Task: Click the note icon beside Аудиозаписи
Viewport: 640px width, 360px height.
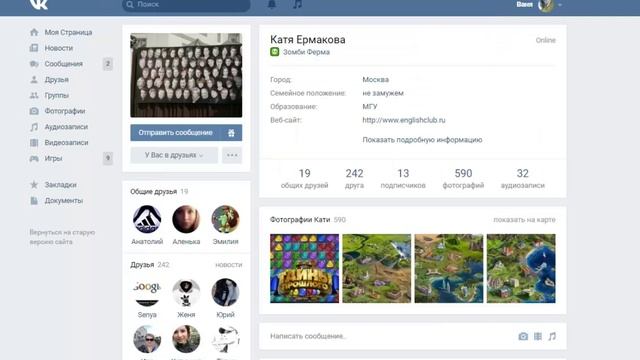Action: pos(34,127)
